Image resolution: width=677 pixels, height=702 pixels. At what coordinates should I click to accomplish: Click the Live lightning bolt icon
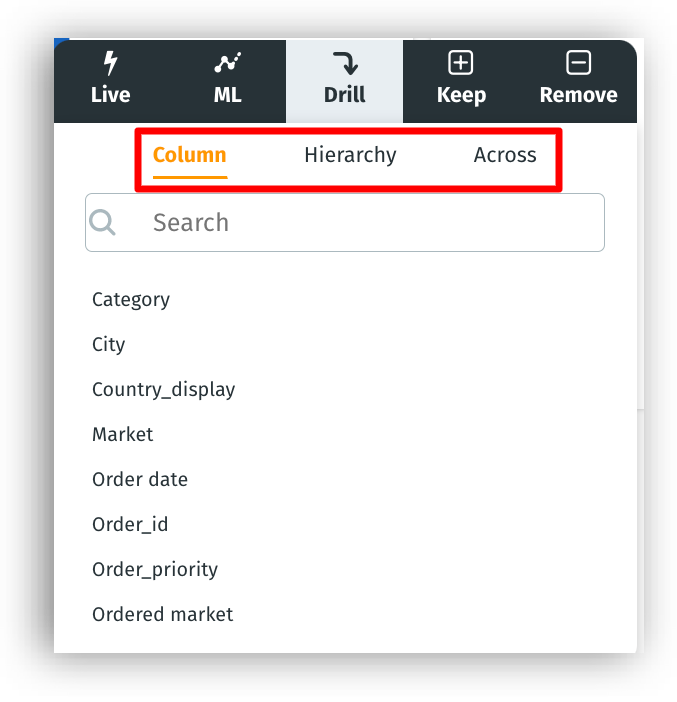pos(110,64)
